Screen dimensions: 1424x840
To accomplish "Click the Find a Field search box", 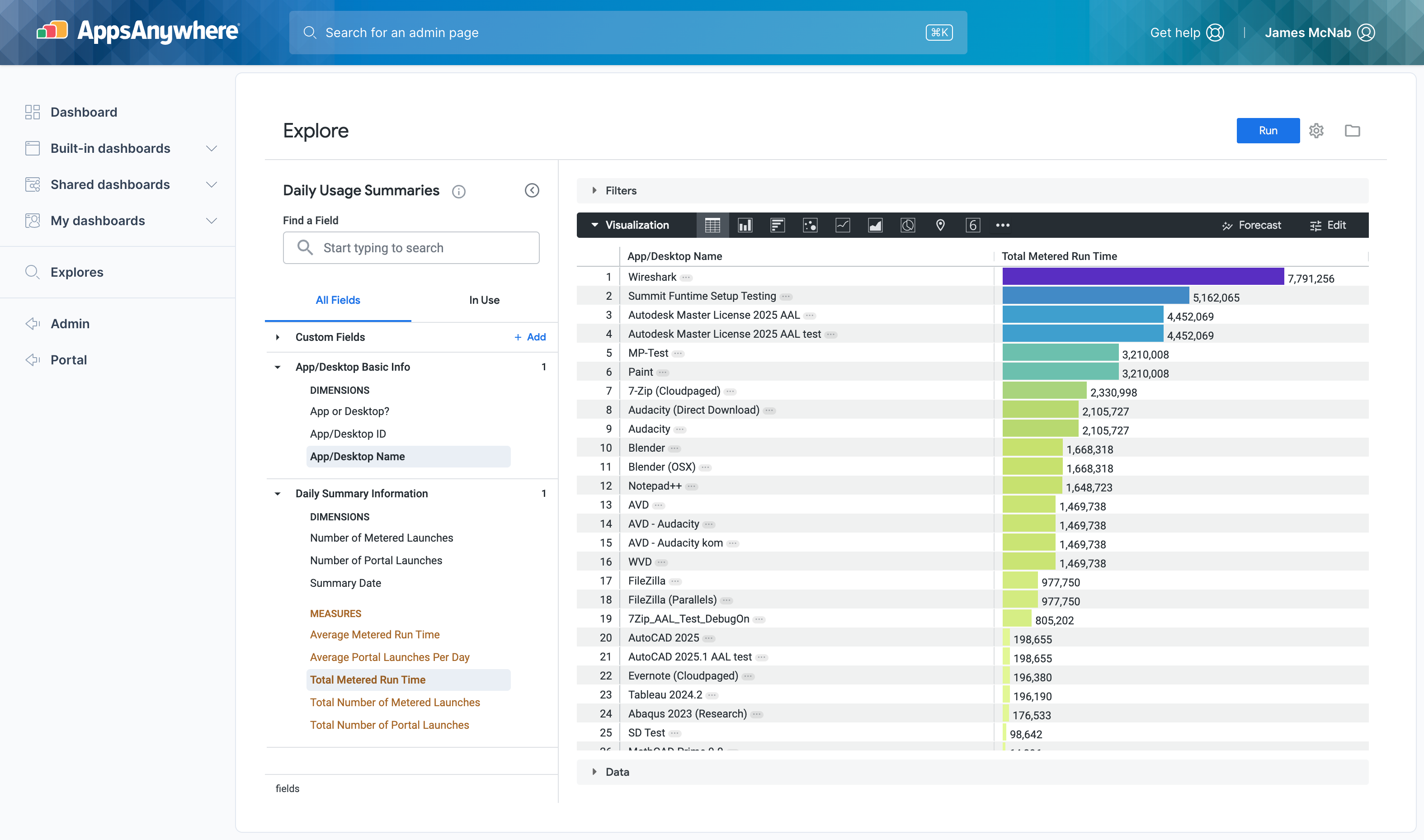I will pos(411,248).
